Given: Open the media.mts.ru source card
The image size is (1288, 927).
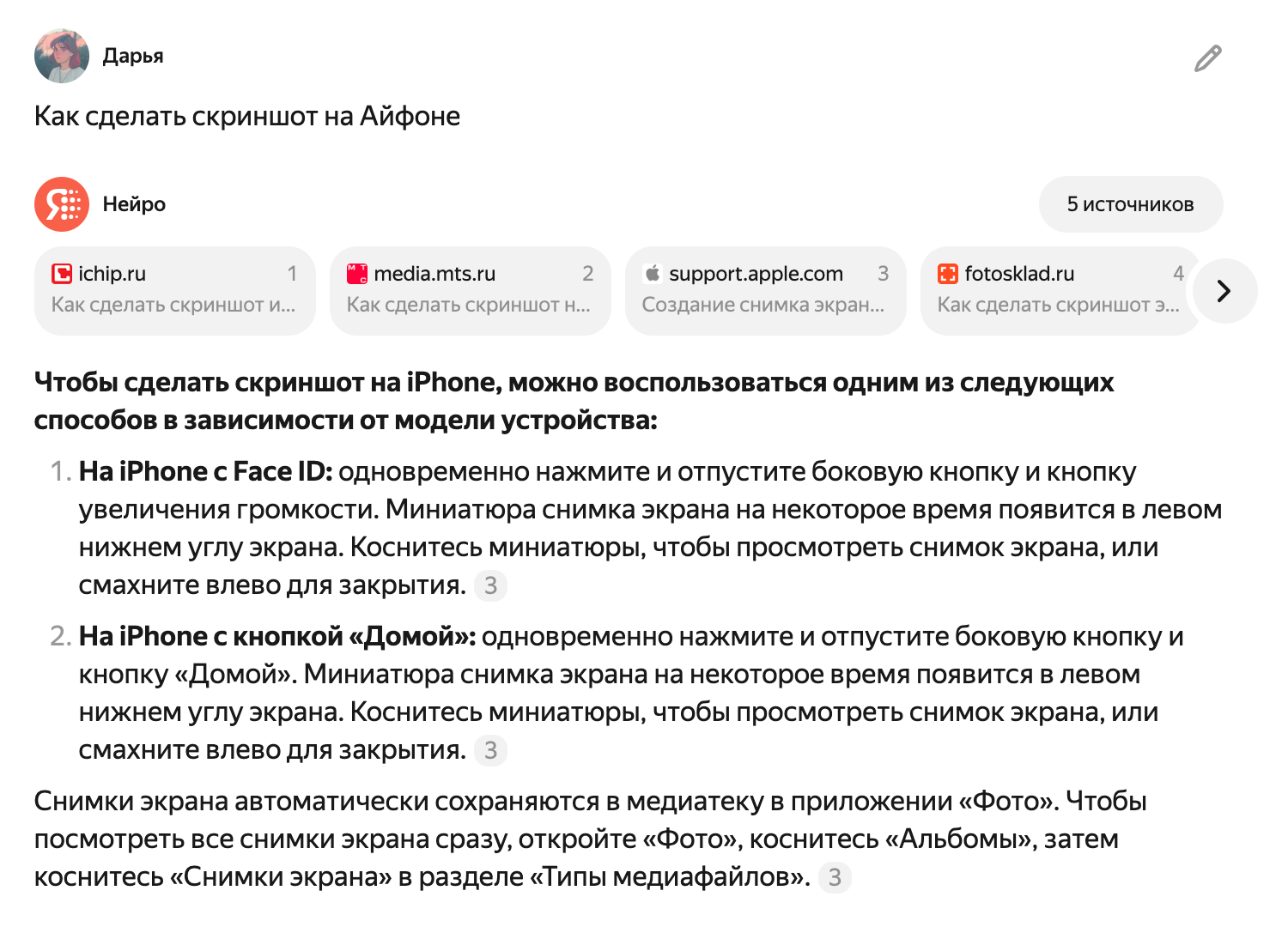Looking at the screenshot, I should 471,290.
